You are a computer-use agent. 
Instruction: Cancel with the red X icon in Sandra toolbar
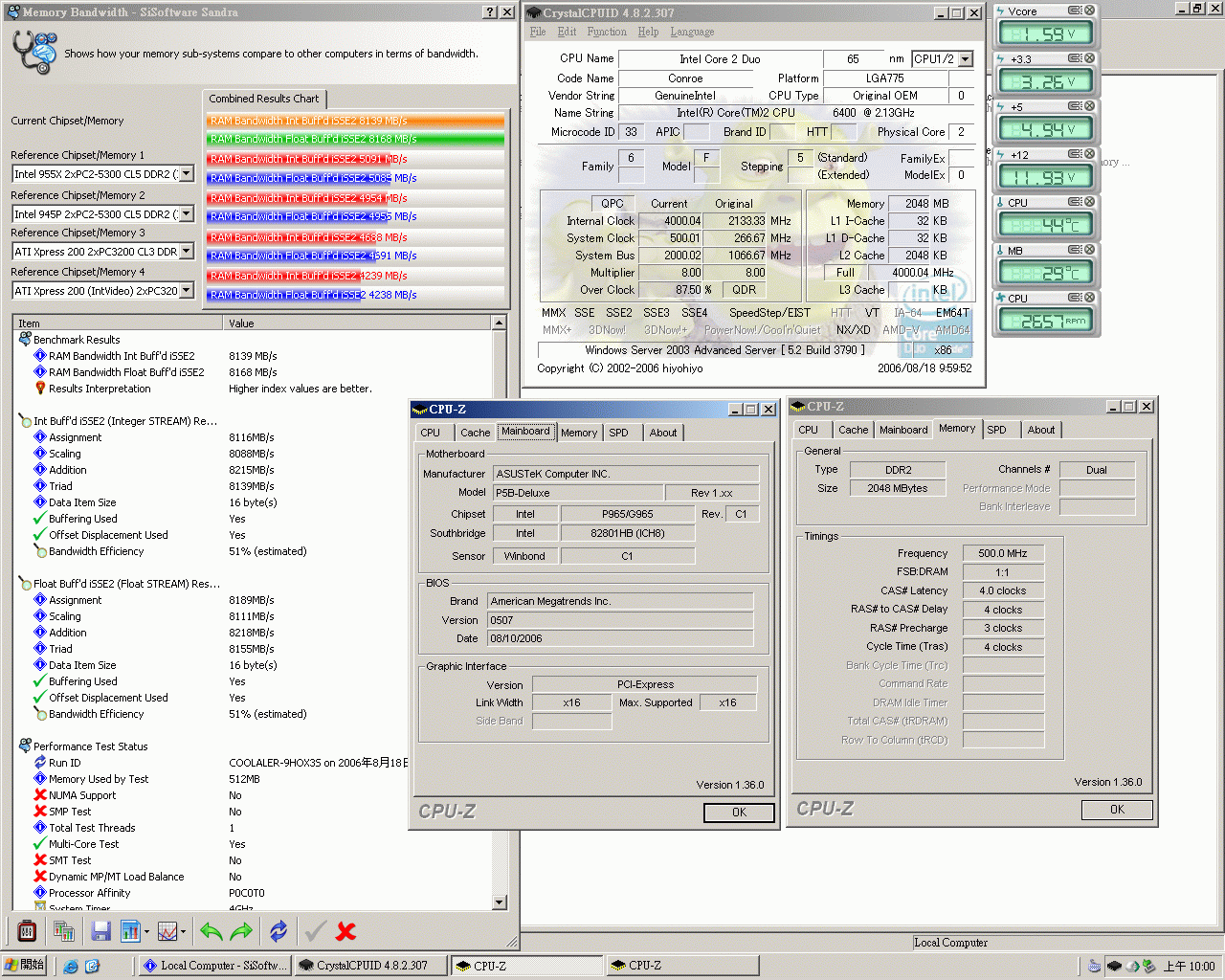(x=346, y=930)
